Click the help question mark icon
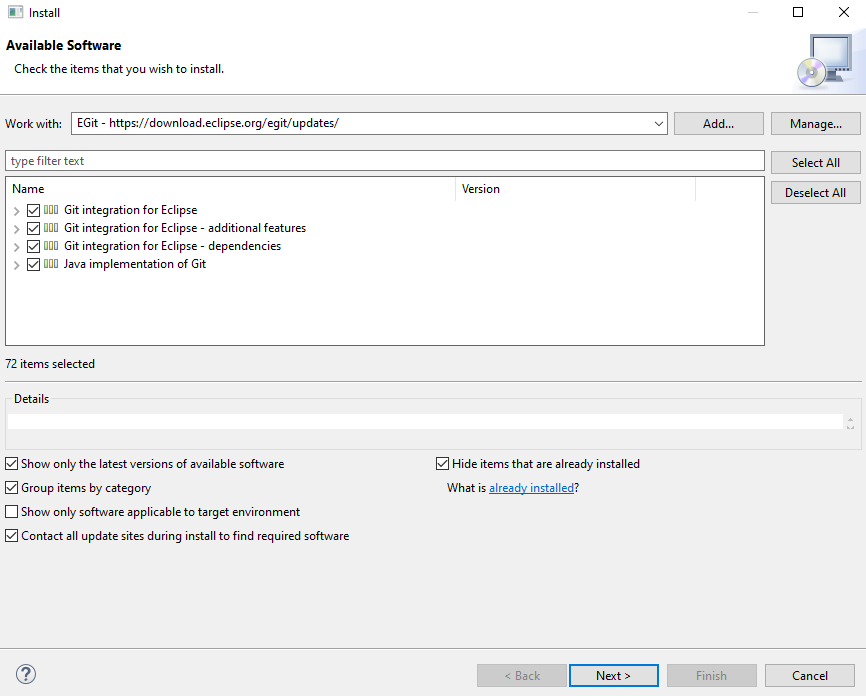Screen dimensions: 866x696 tap(26, 674)
